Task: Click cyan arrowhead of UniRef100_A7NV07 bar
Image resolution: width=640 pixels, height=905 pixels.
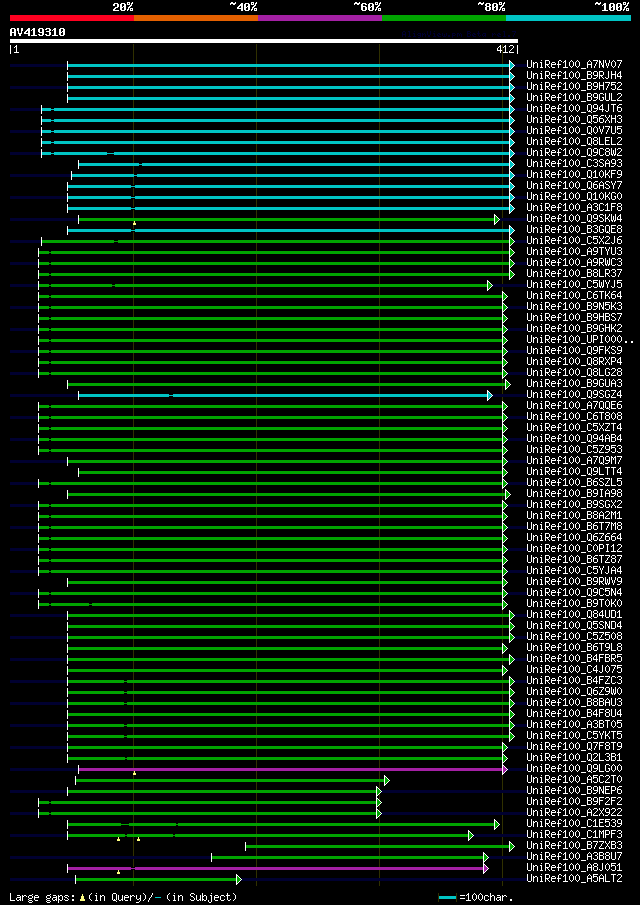Action: click(x=512, y=65)
